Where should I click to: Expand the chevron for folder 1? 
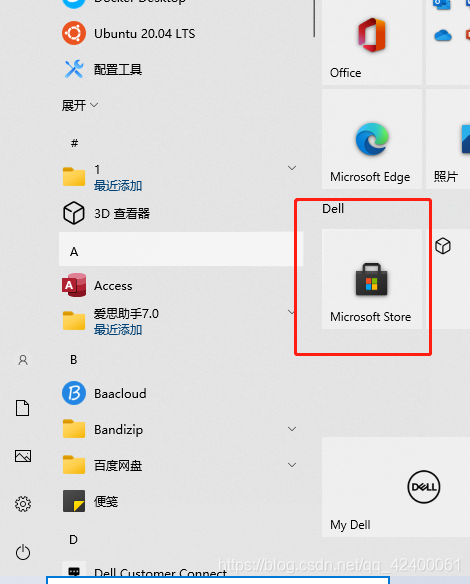click(x=292, y=168)
